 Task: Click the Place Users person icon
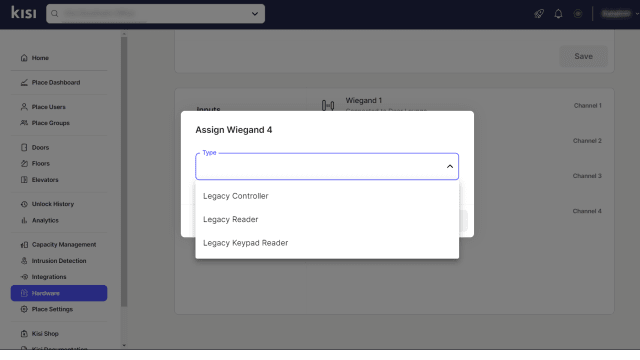pos(24,107)
